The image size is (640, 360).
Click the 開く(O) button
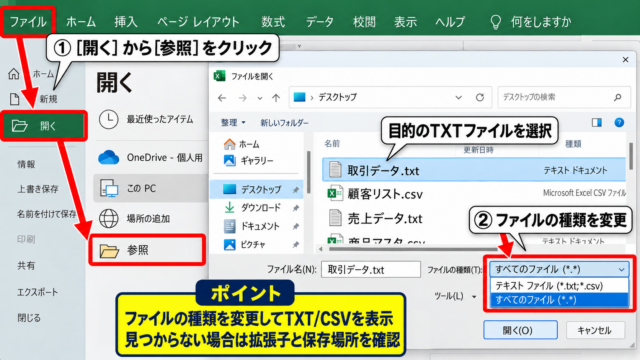point(520,330)
